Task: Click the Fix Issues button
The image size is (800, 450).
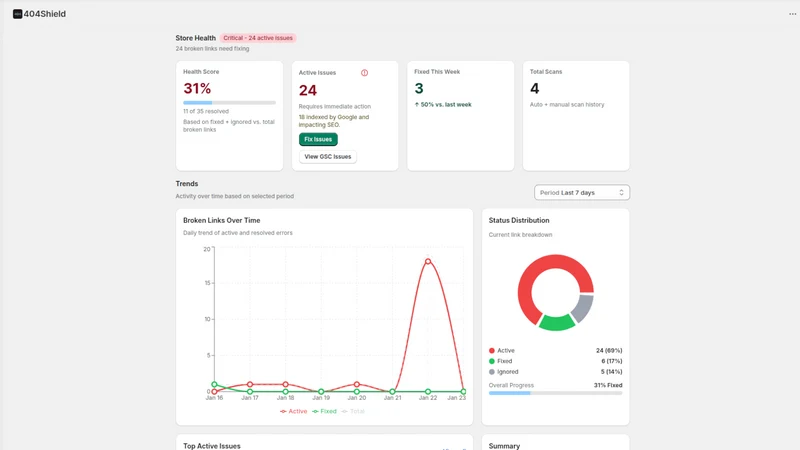Action: coord(318,139)
